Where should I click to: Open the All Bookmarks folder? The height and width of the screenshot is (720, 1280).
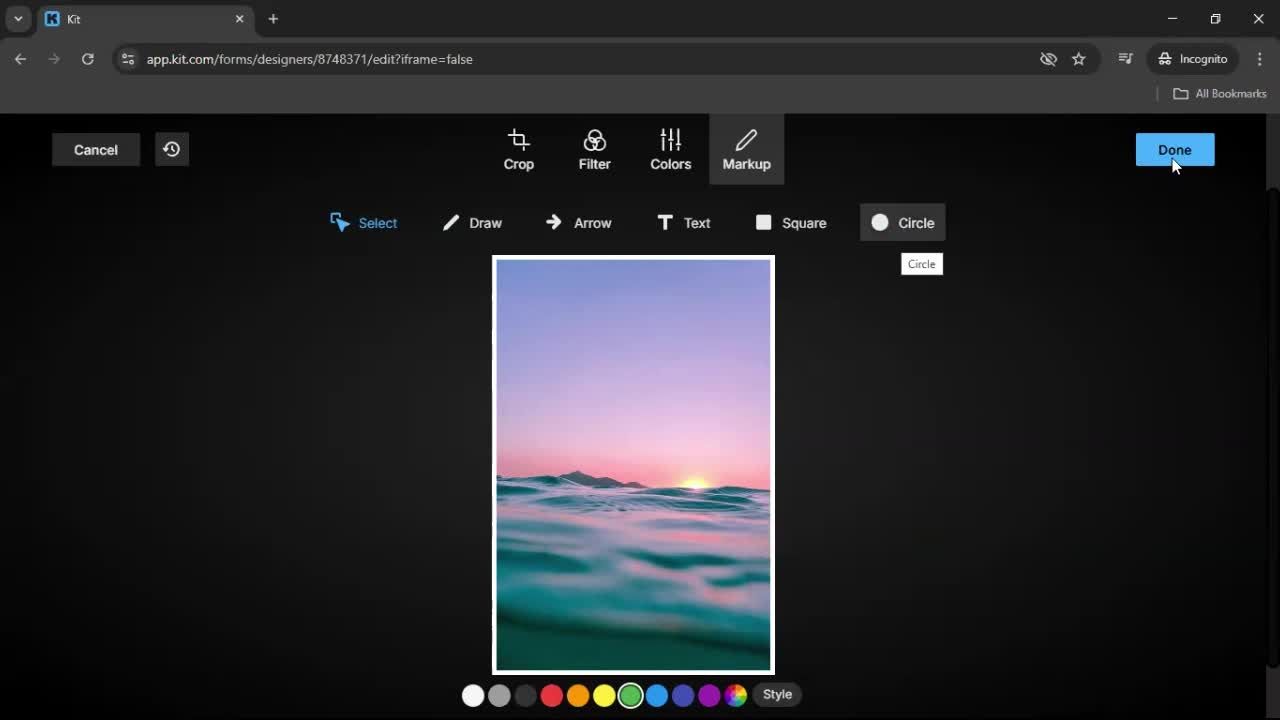(x=1219, y=93)
